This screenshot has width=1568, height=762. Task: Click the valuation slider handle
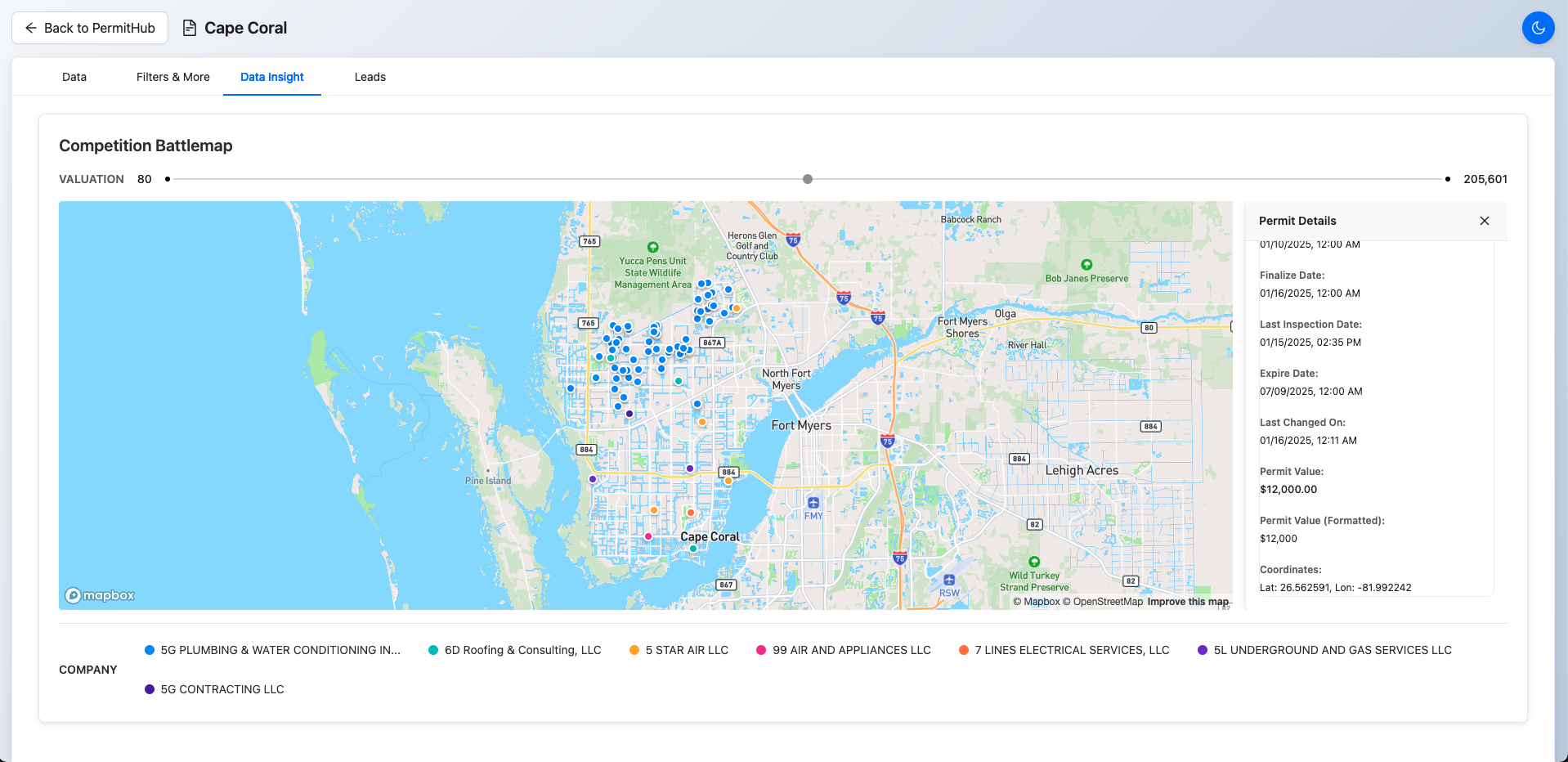coord(808,179)
